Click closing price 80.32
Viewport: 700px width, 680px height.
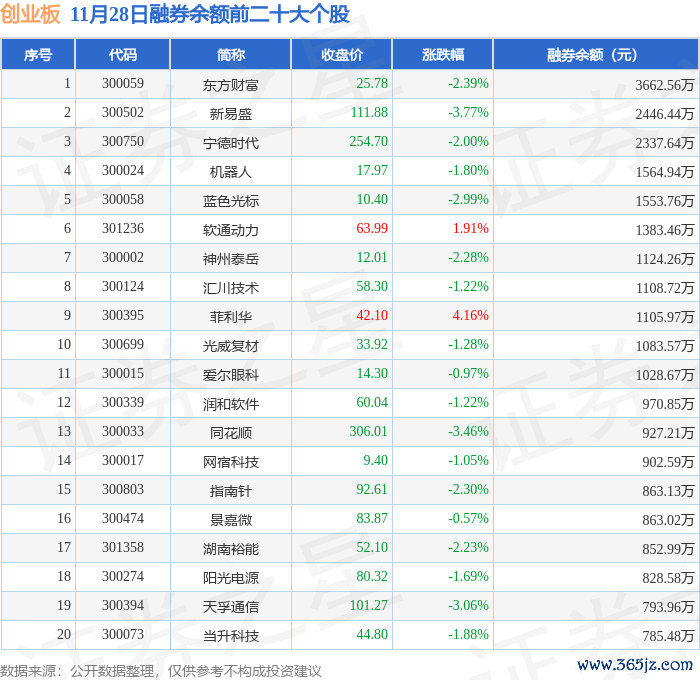372,576
